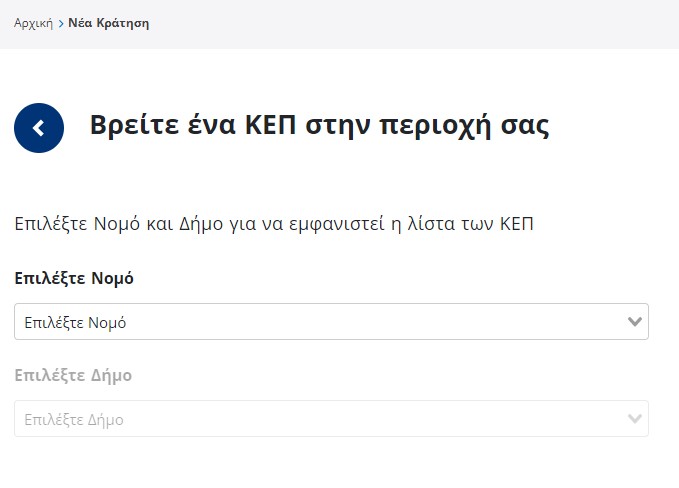Select the Νέα Κράτηση breadcrumb item

click(109, 23)
